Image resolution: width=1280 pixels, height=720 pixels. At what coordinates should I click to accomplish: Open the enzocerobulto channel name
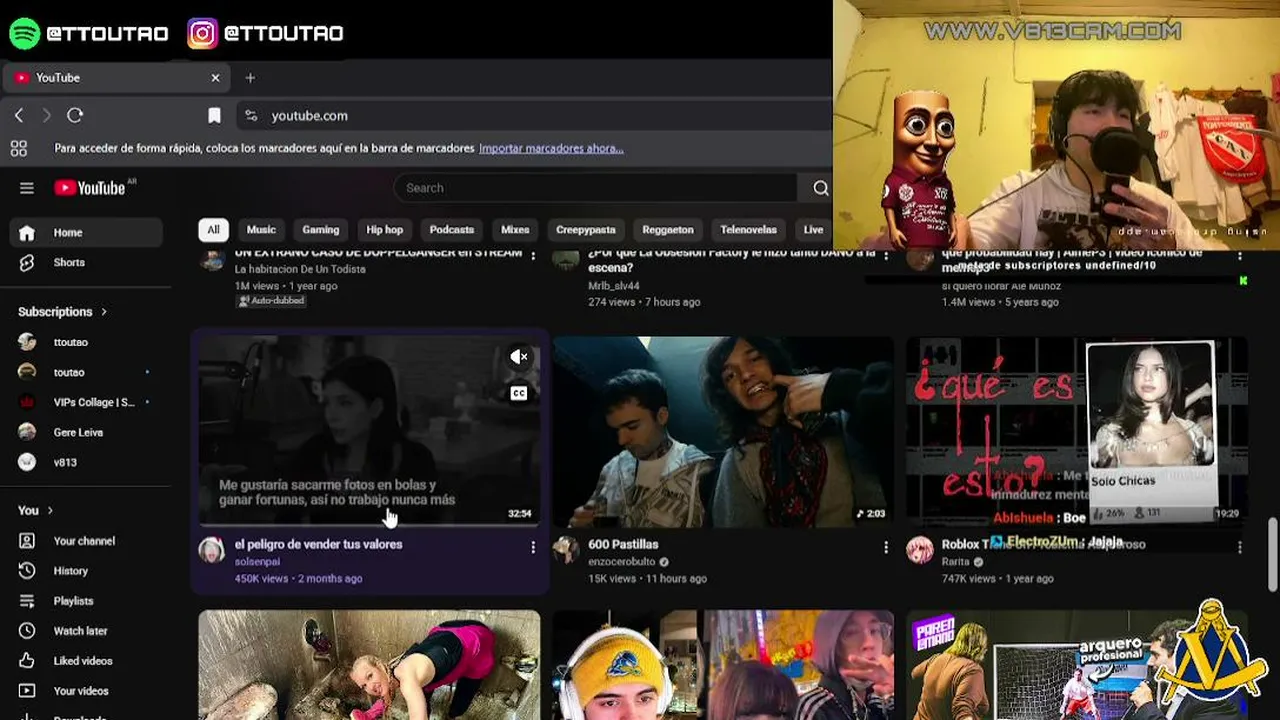[623, 562]
